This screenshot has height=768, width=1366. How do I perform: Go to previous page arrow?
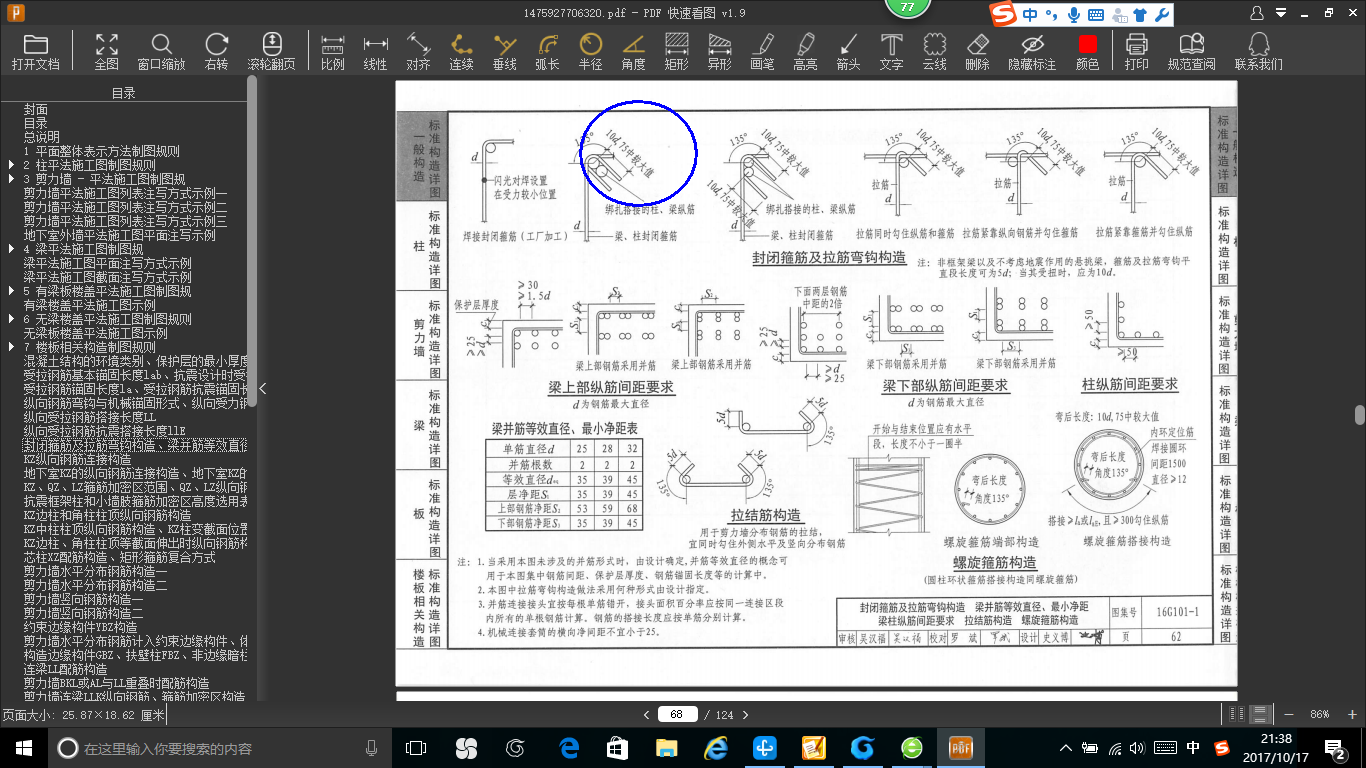pos(646,714)
